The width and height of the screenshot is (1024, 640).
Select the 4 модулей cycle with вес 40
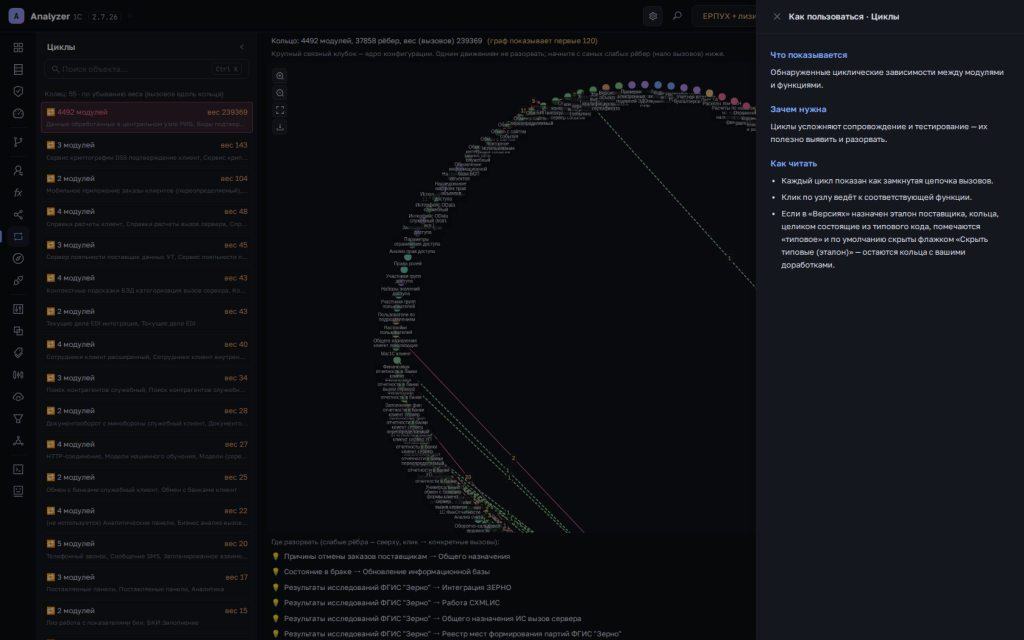coord(146,350)
